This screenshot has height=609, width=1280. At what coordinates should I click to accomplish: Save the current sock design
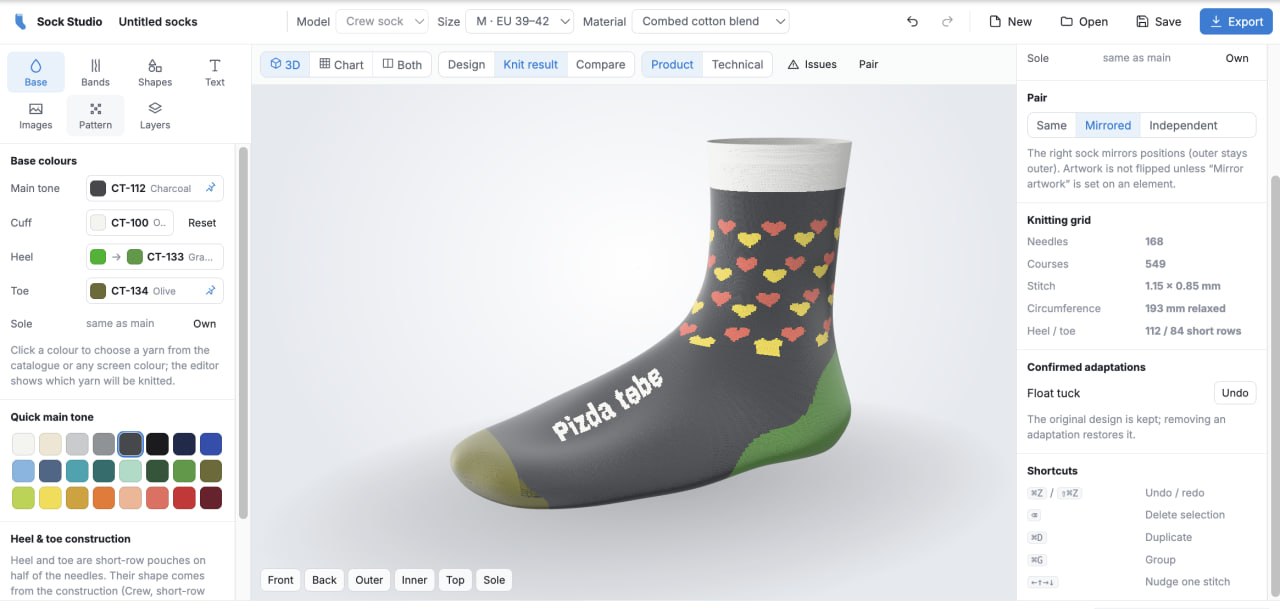[x=1158, y=21]
